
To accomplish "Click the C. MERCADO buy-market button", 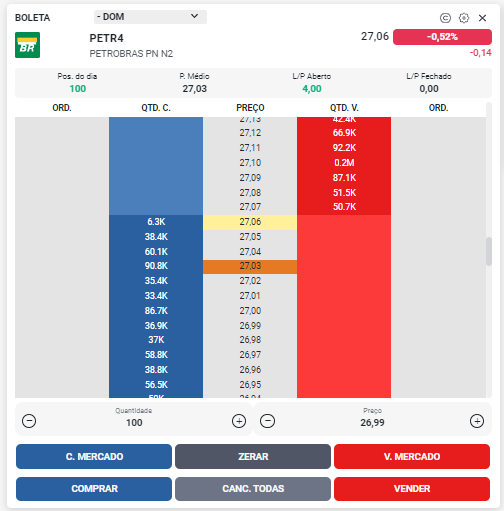I will [x=94, y=456].
